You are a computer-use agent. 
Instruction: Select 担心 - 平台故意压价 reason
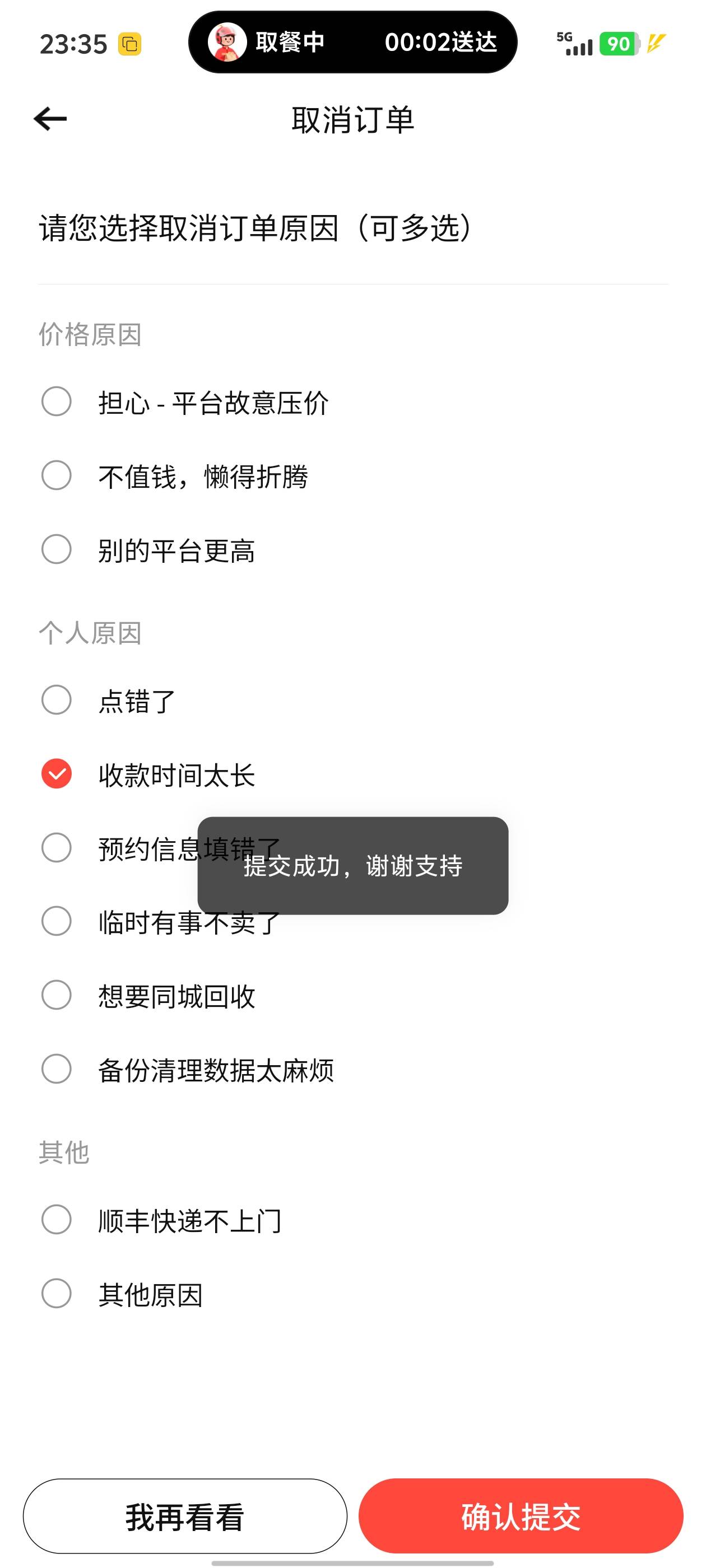[x=57, y=402]
